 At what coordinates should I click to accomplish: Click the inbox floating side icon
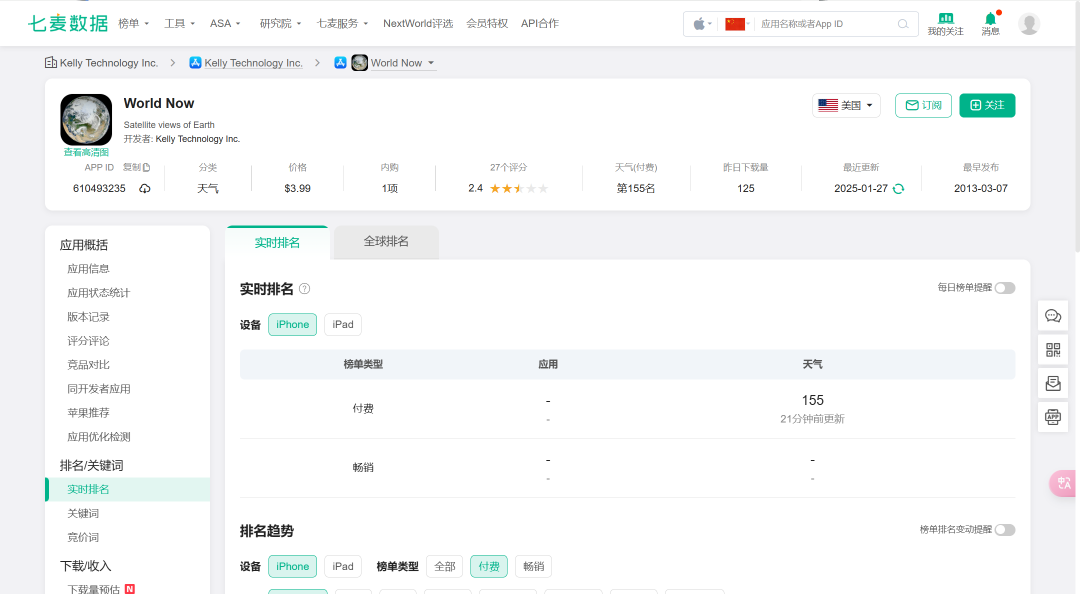[1053, 383]
